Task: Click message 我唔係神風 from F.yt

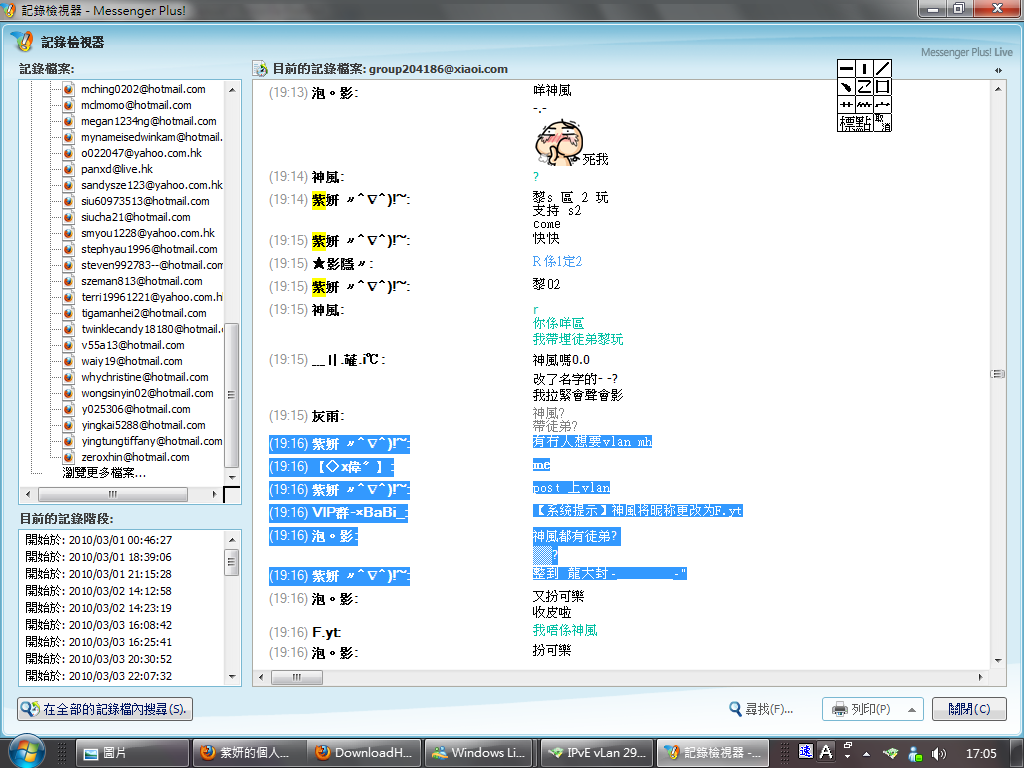Action: [x=565, y=630]
